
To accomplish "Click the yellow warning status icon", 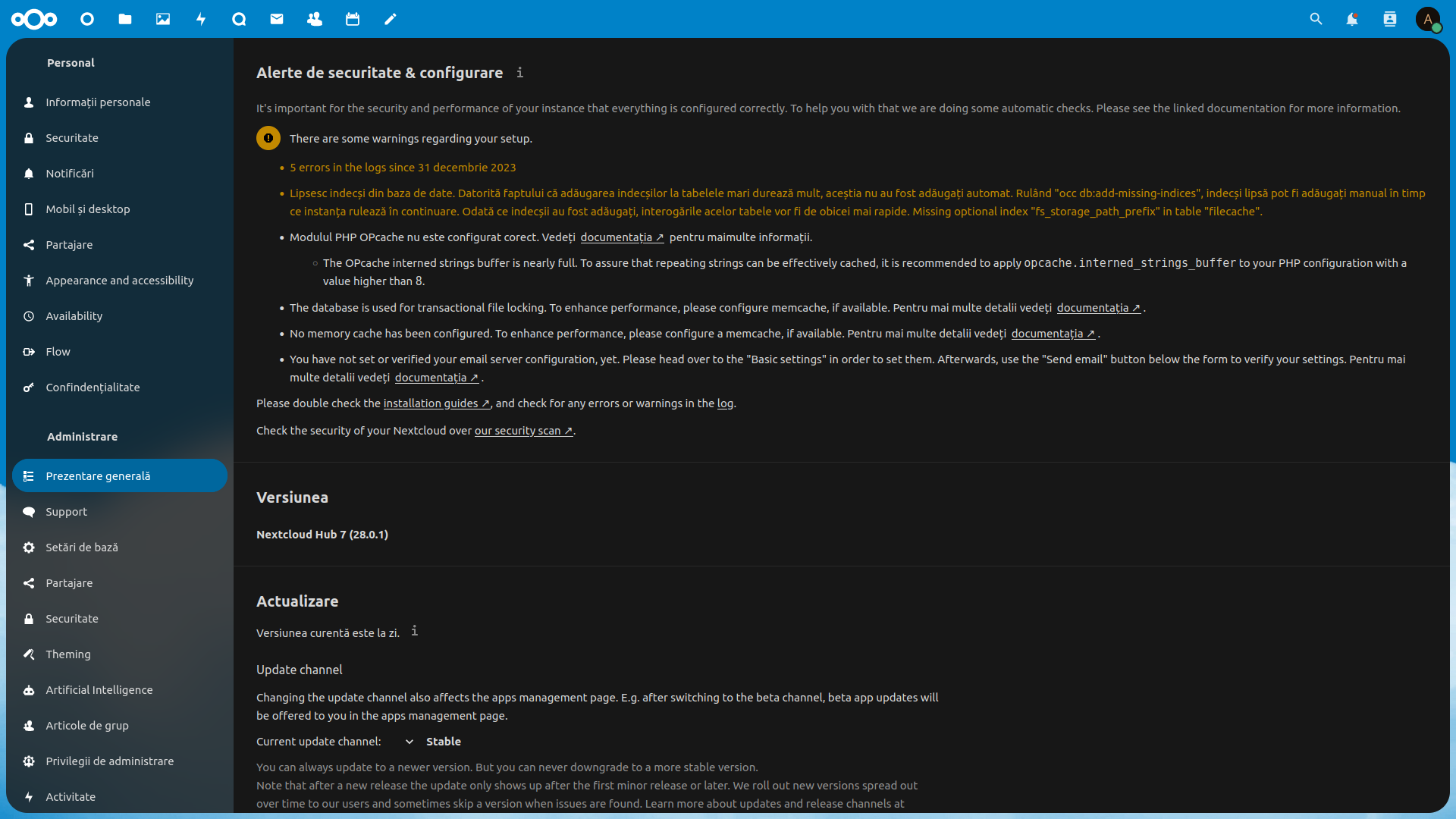I will point(268,138).
